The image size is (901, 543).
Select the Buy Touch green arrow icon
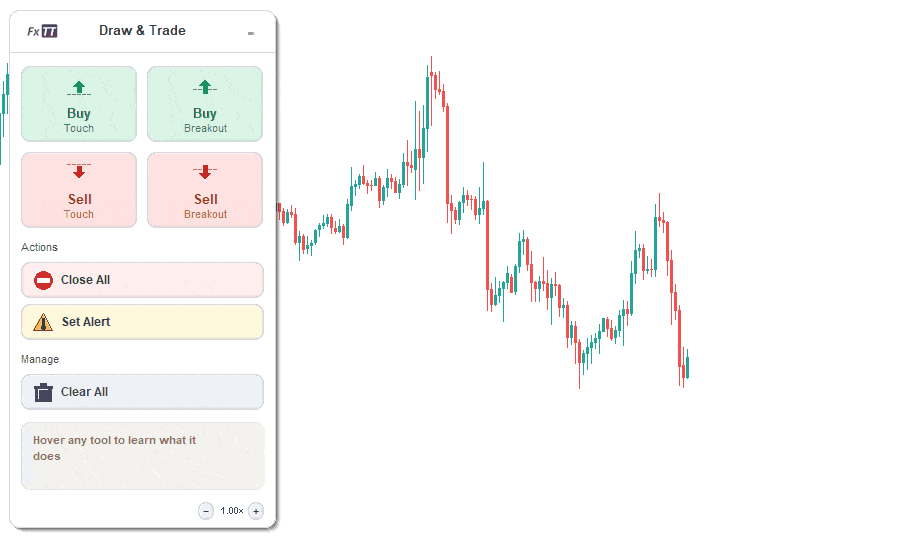(79, 88)
